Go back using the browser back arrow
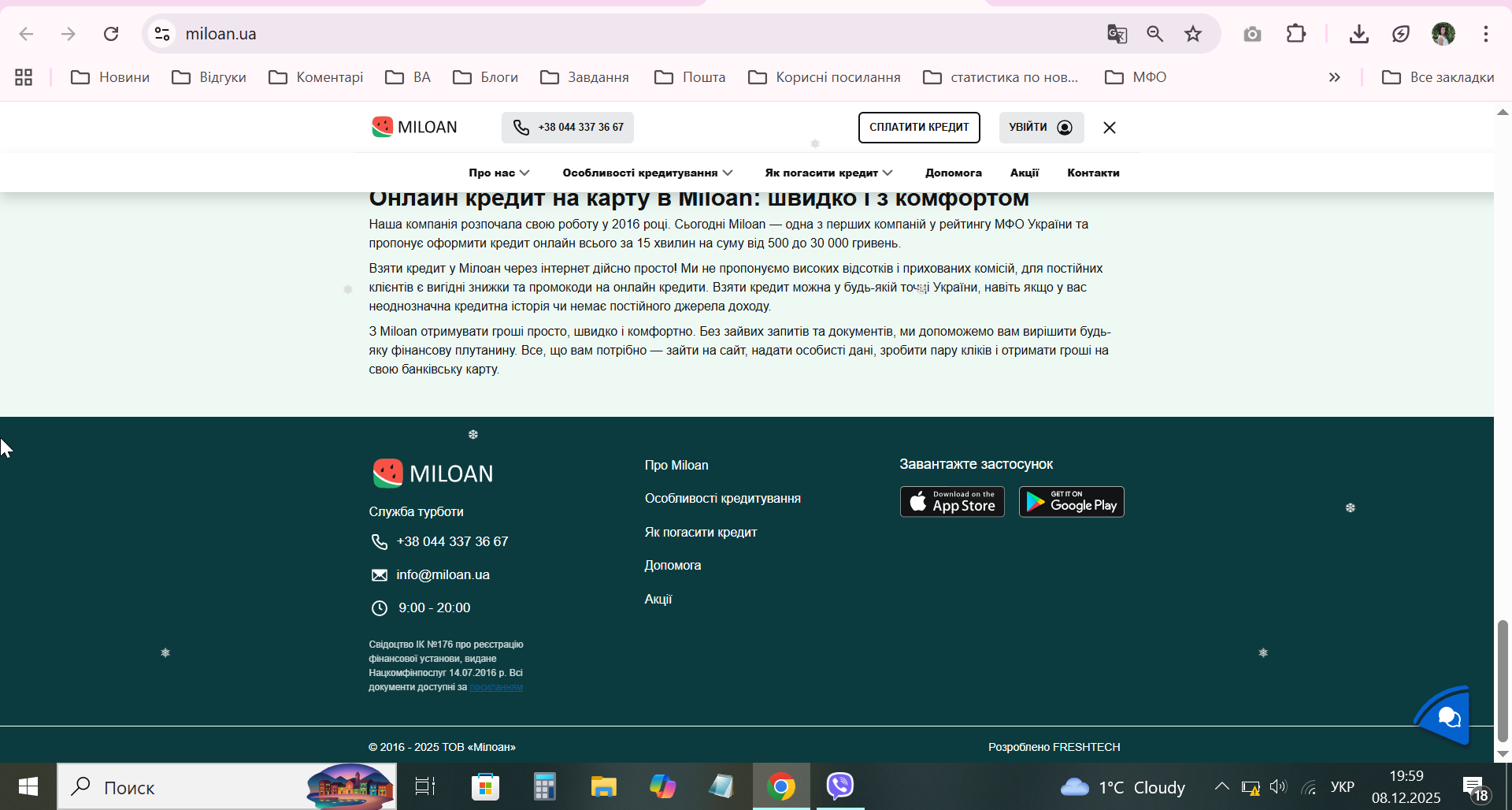Image resolution: width=1512 pixels, height=810 pixels. click(x=26, y=34)
